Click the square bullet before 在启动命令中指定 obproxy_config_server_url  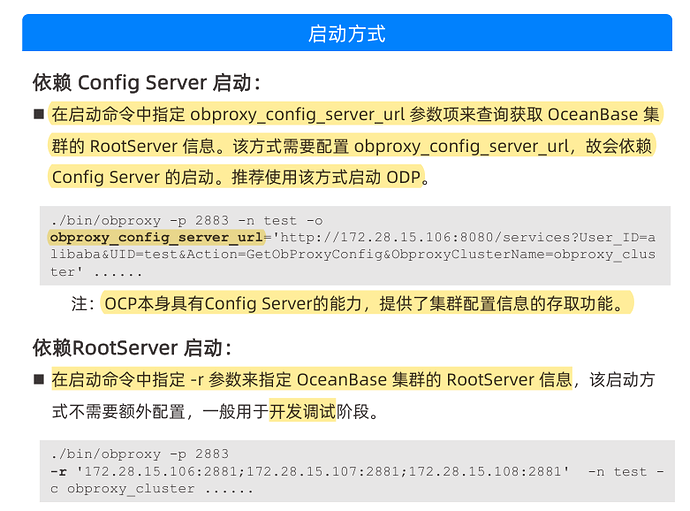[x=39, y=114]
